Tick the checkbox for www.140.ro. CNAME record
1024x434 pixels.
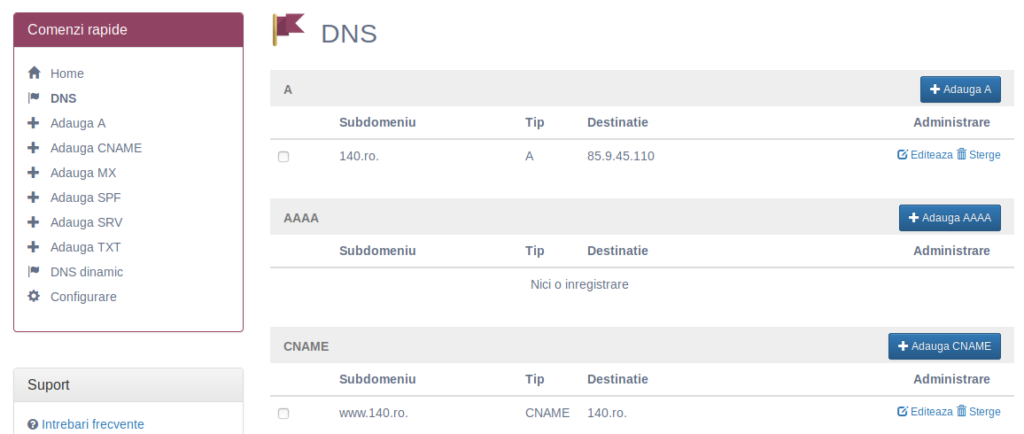coord(283,413)
